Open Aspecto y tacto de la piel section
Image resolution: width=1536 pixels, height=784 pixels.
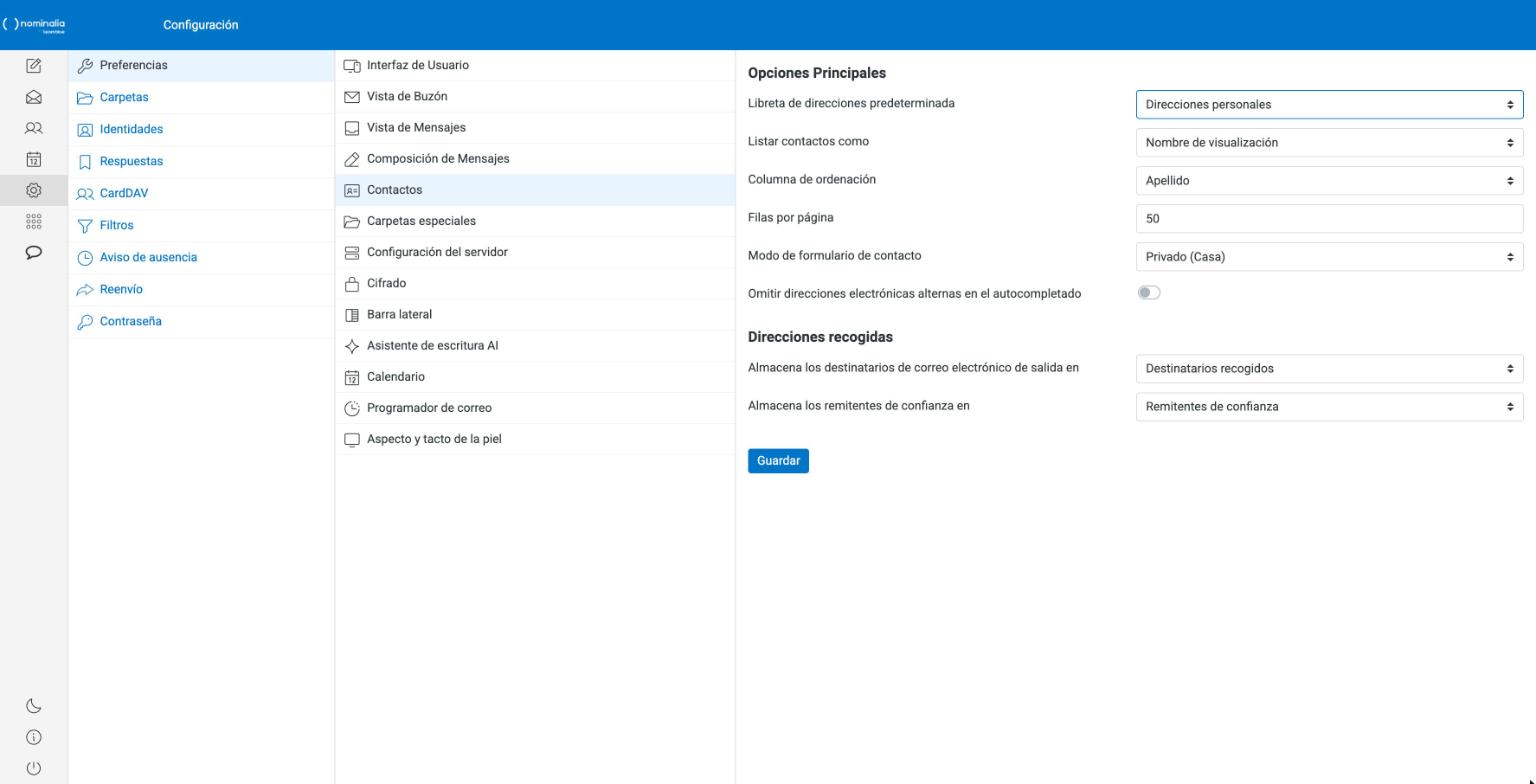coord(535,439)
